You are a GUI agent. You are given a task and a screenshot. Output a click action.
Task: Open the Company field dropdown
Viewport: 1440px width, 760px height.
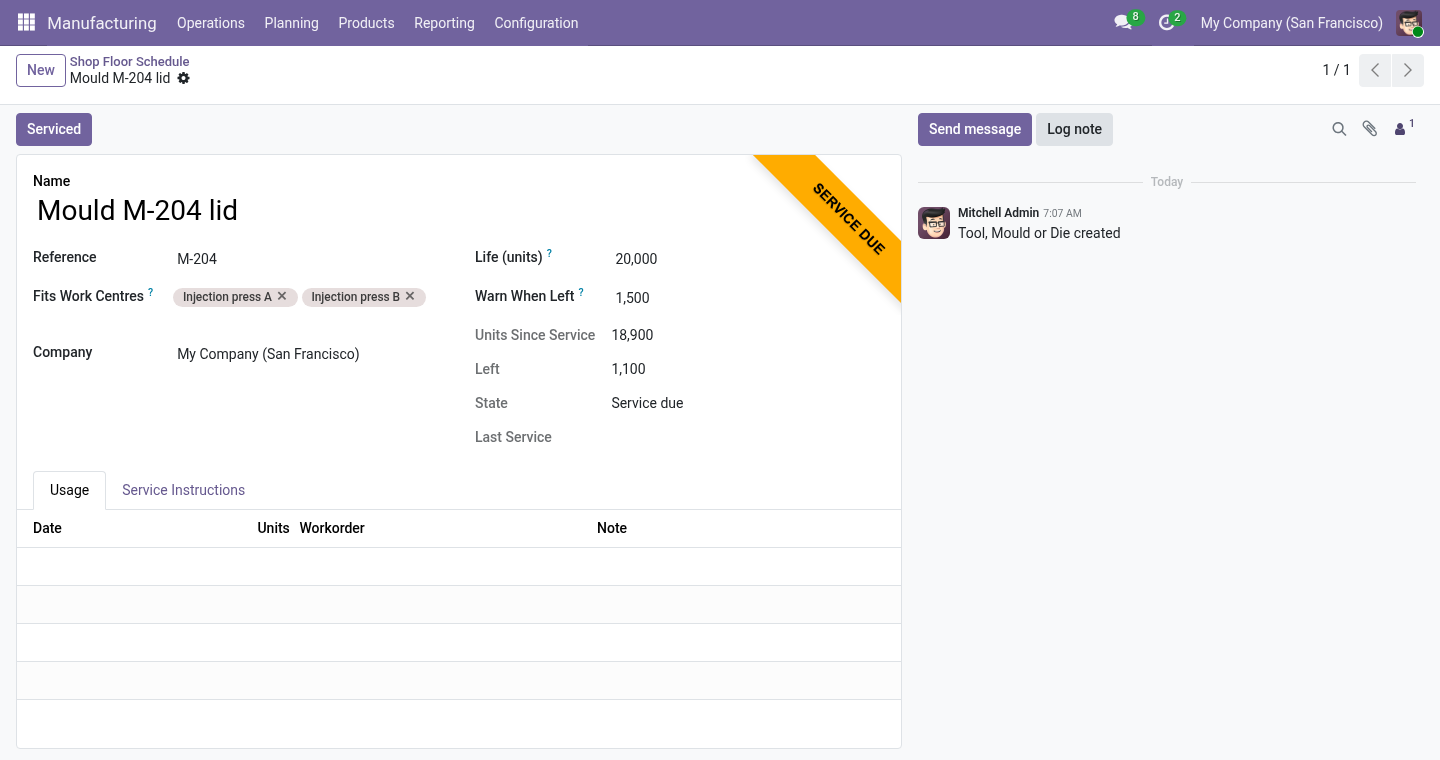pos(310,354)
